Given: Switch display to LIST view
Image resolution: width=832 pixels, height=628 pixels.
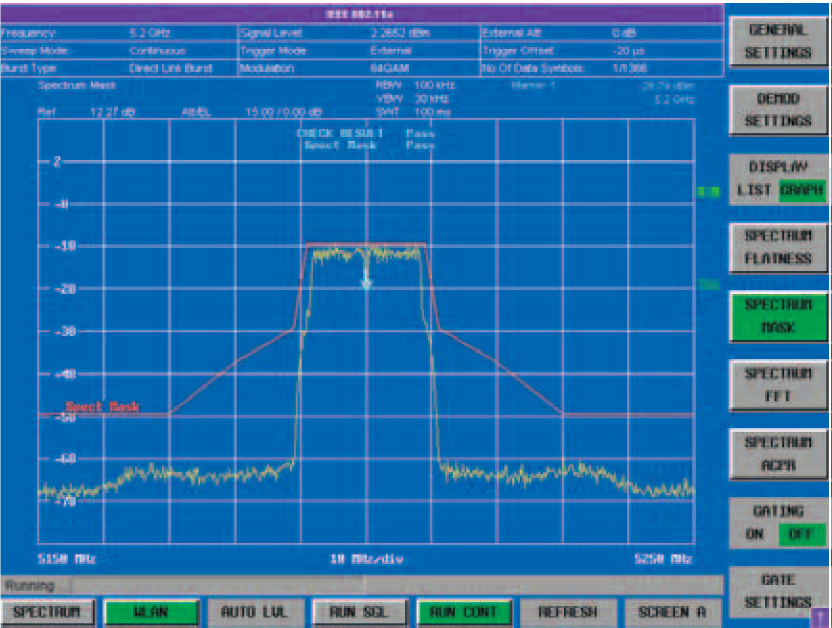Looking at the screenshot, I should (x=755, y=189).
